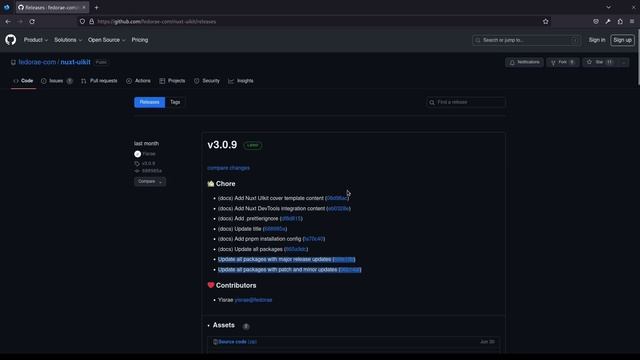Switch to the Issues tab
640x360 pixels.
[x=57, y=81]
